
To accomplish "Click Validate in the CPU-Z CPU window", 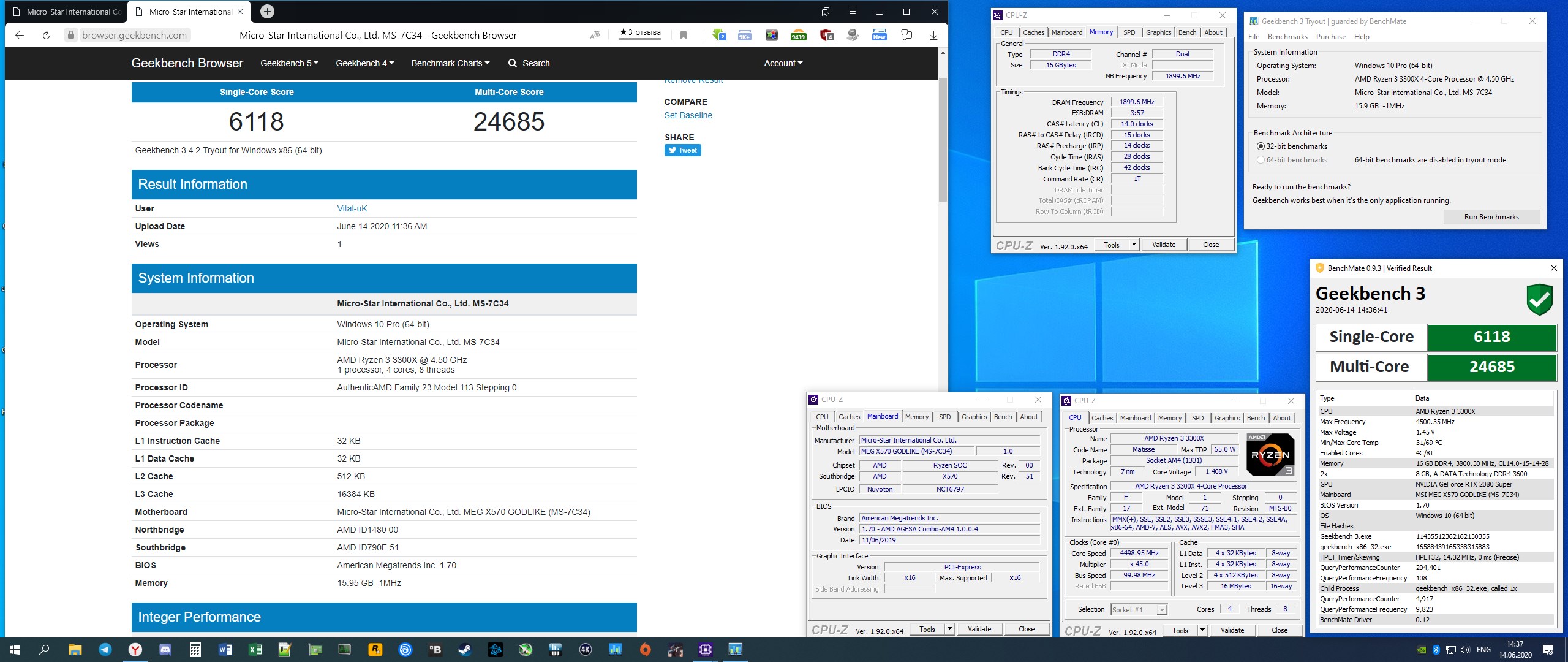I will tap(1232, 630).
